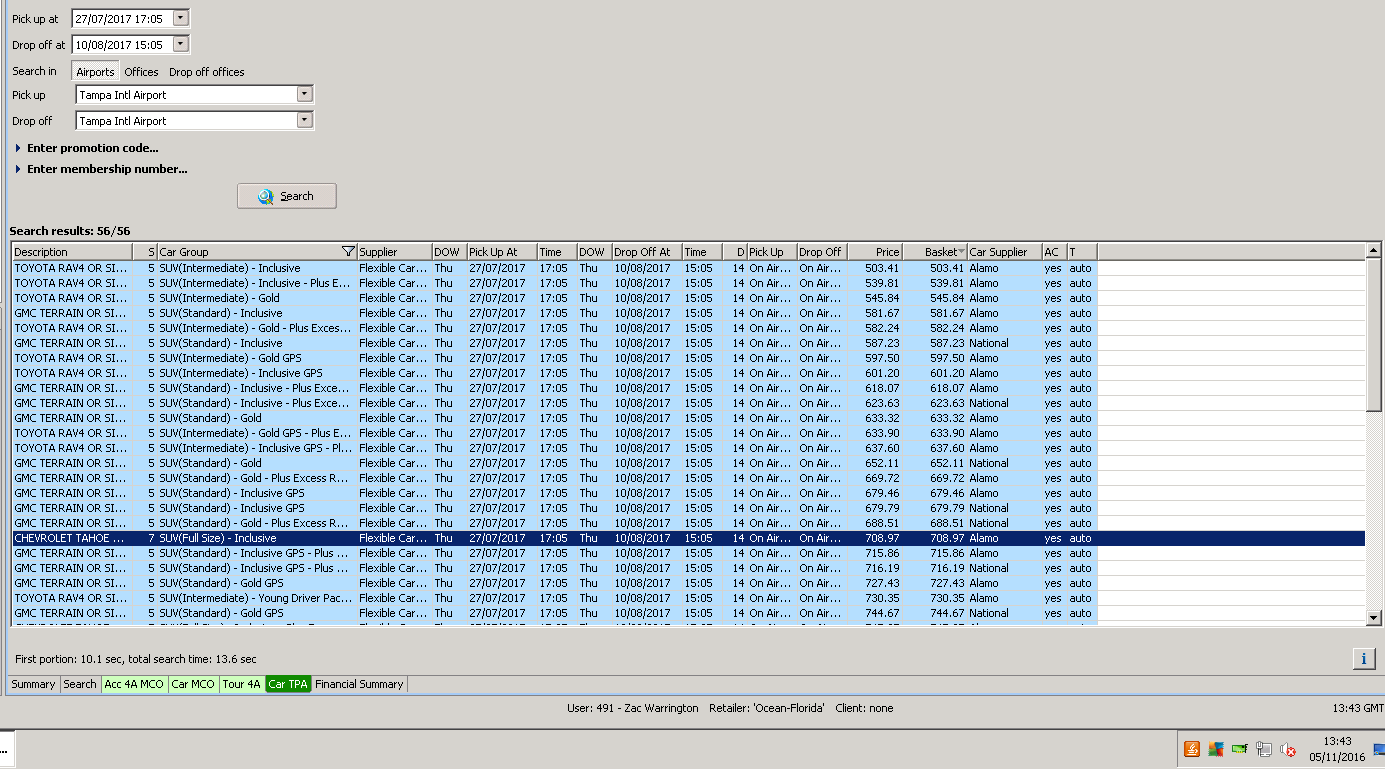Open the Acc 4A MCO tab
Image resolution: width=1385 pixels, height=769 pixels.
coord(134,684)
